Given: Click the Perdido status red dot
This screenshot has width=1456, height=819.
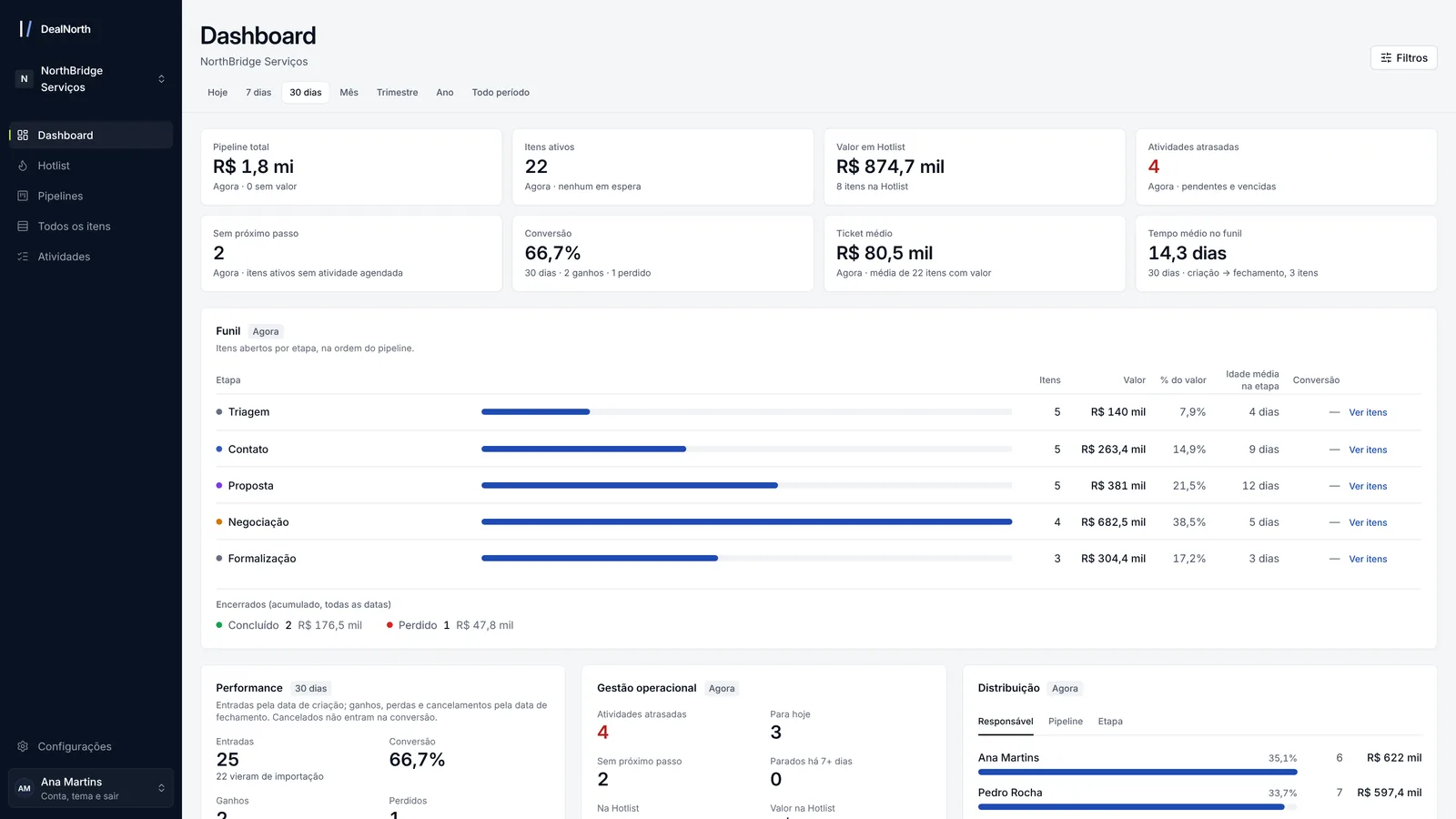Looking at the screenshot, I should pyautogui.click(x=389, y=625).
